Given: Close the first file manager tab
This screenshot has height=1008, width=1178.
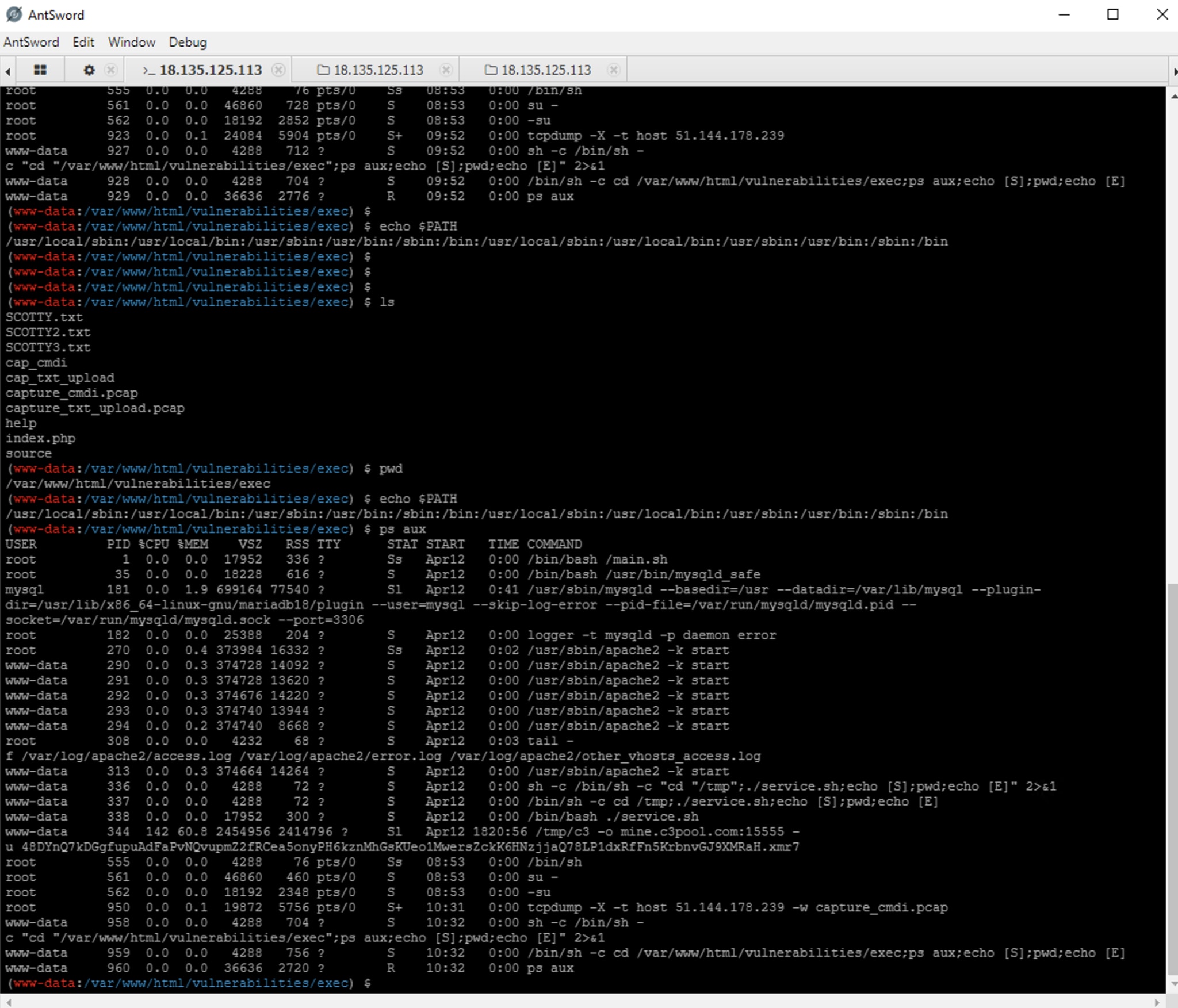Looking at the screenshot, I should [446, 70].
